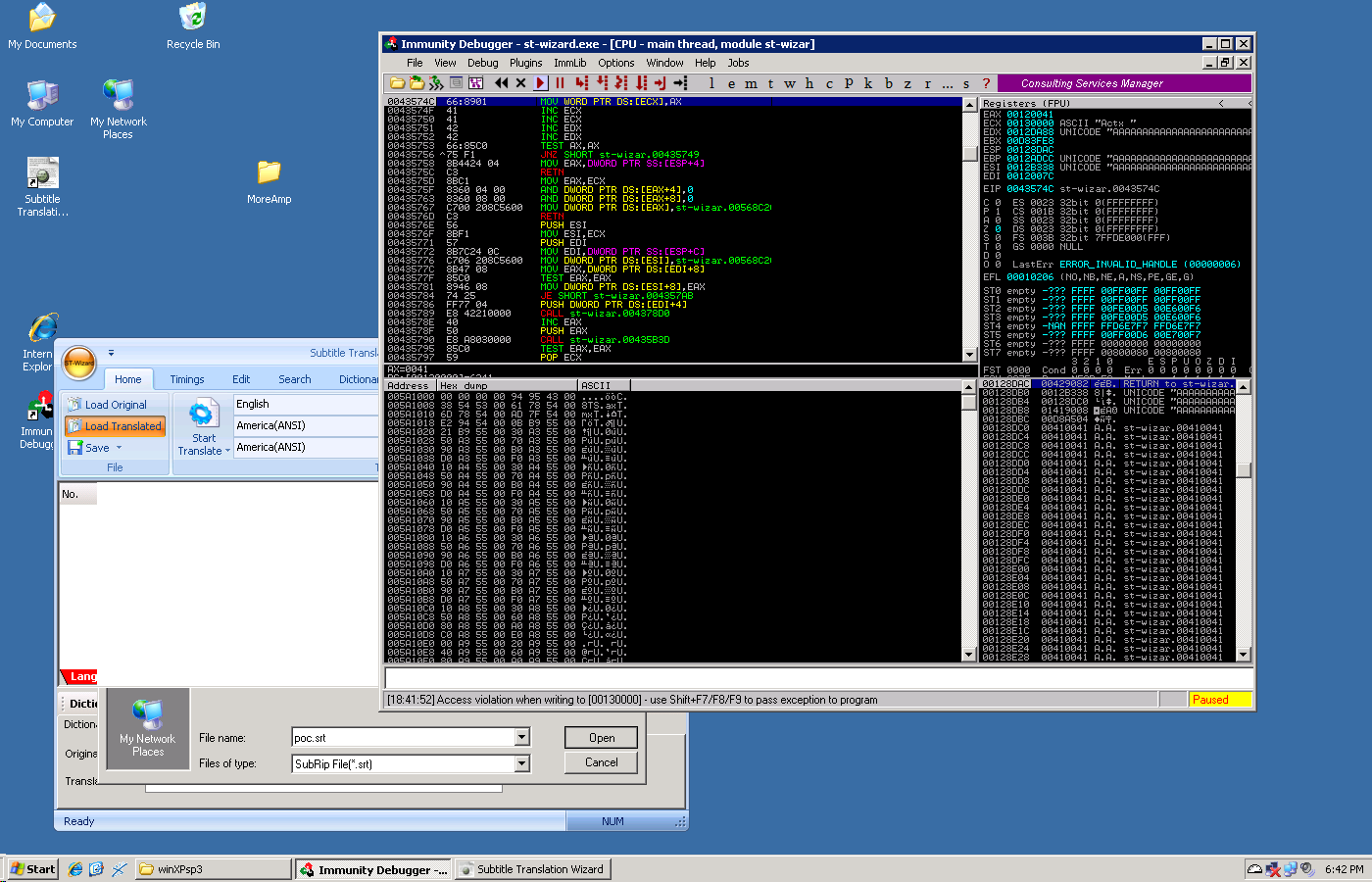Click the 'z' toolbar button
The image size is (1372, 882).
point(907,83)
